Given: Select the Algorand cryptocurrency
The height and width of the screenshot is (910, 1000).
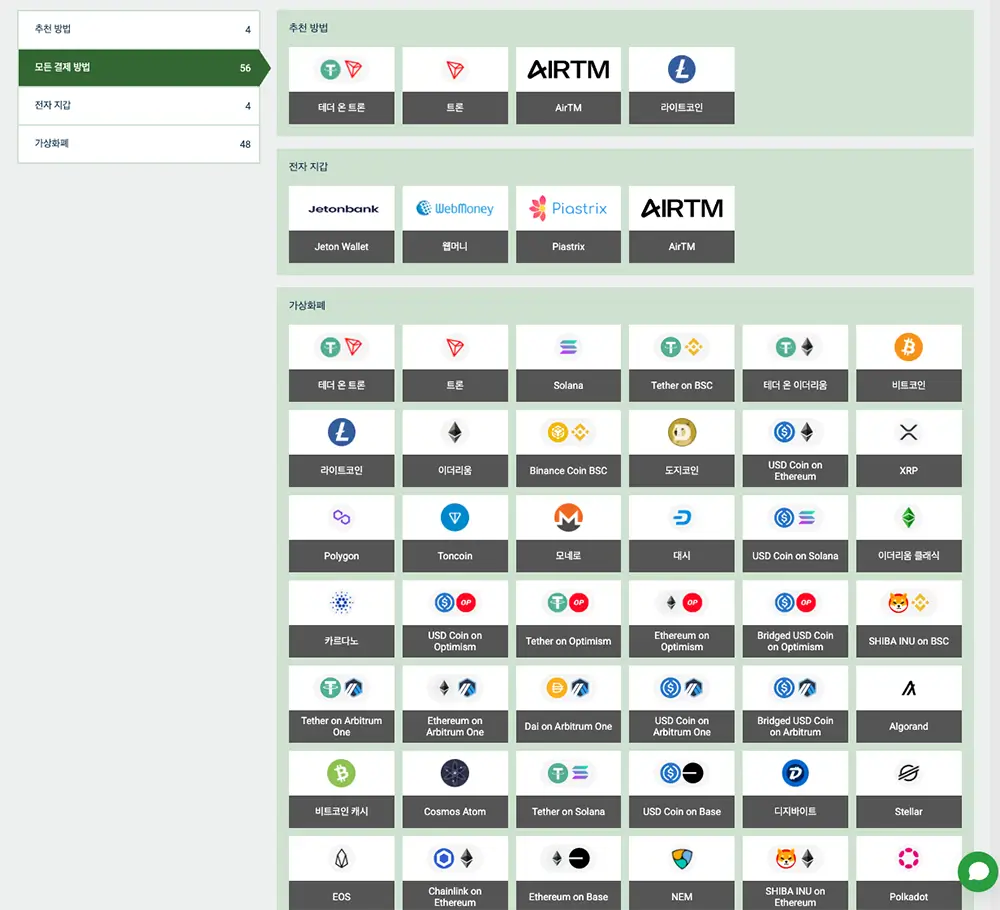Looking at the screenshot, I should pyautogui.click(x=909, y=705).
